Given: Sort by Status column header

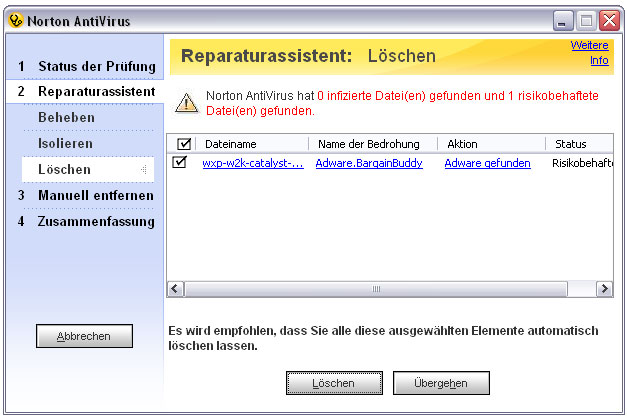Looking at the screenshot, I should 579,144.
